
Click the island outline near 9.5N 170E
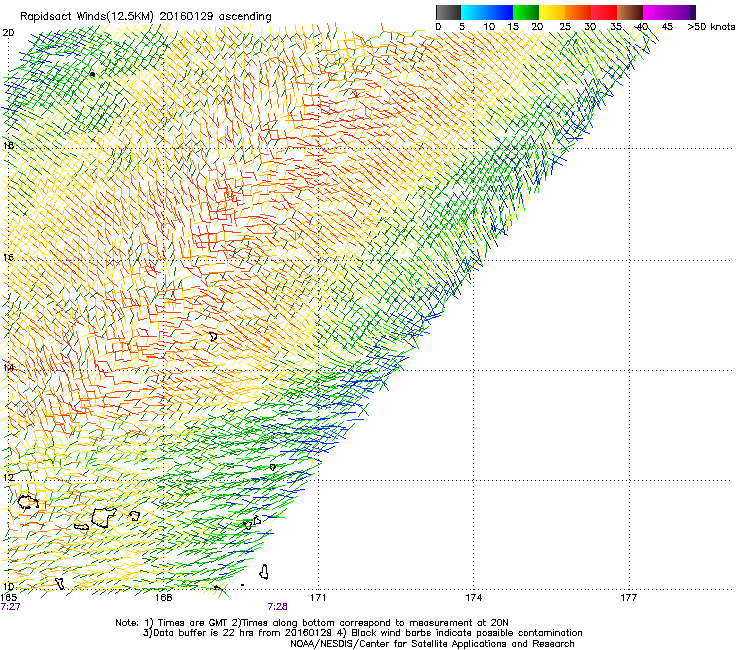(x=264, y=572)
